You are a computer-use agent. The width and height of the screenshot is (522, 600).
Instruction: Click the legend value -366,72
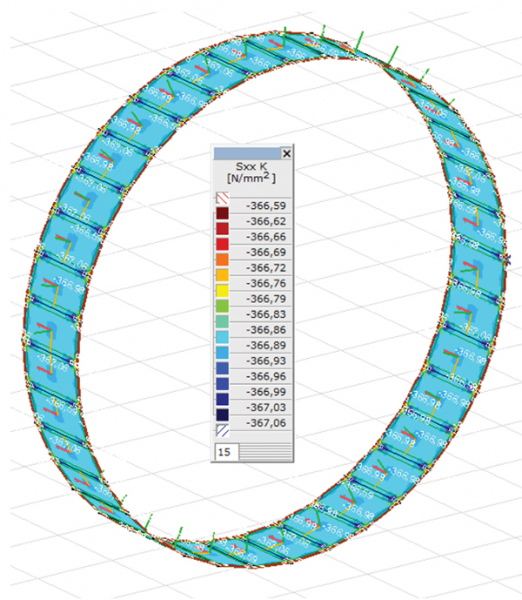(x=266, y=268)
